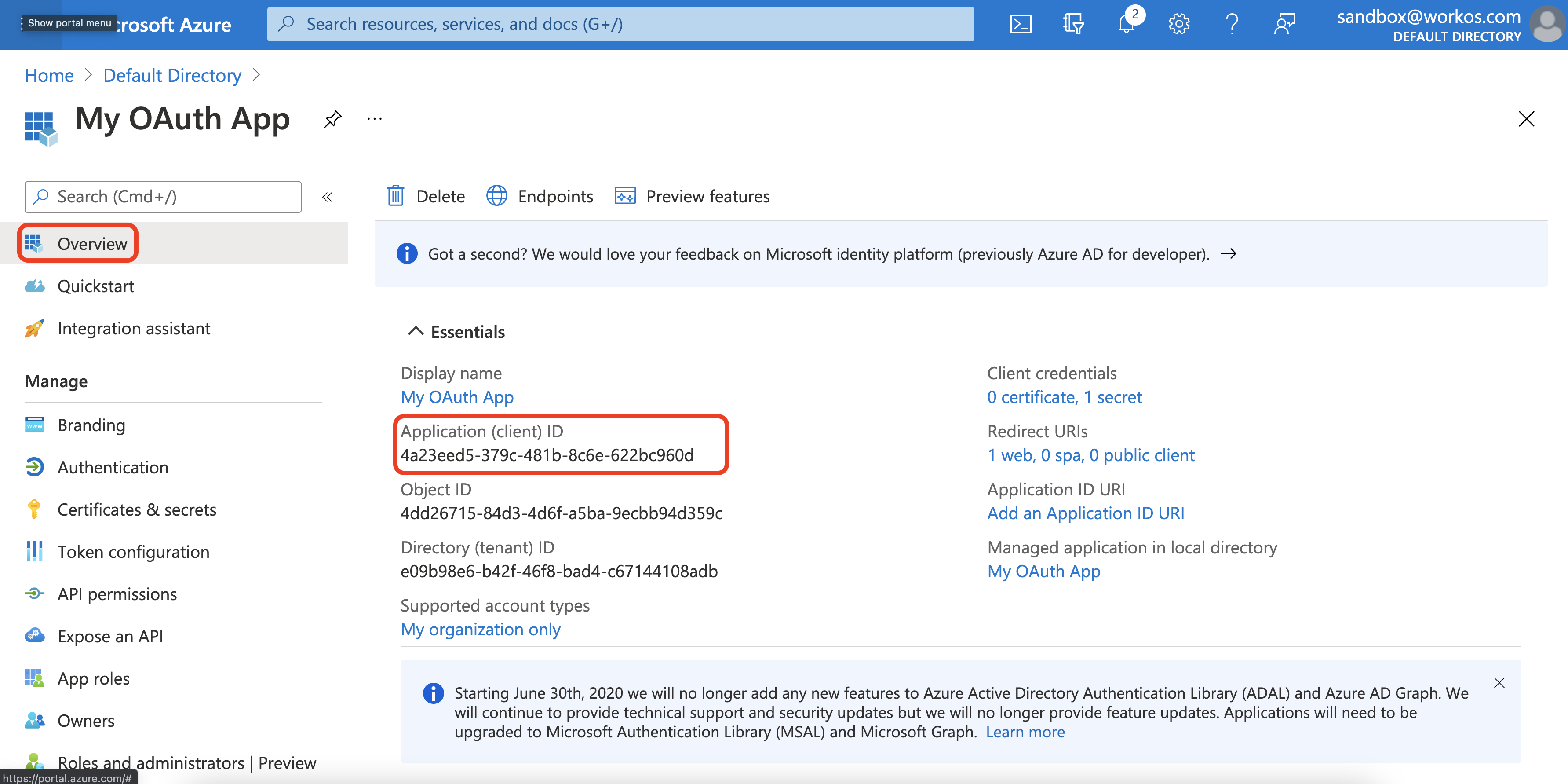Open the 1 web, 0 spa redirect URIs link
This screenshot has width=1568, height=784.
(1091, 455)
